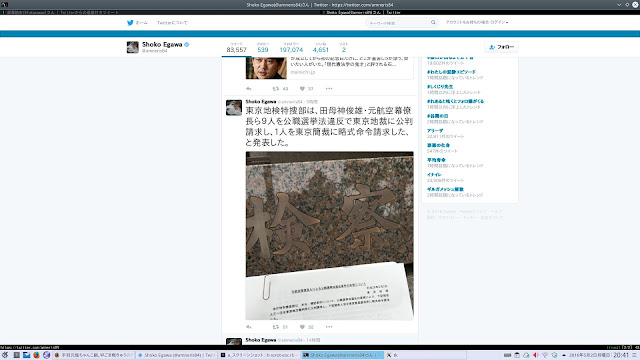Click the network wifi icon in system tray

545,355
